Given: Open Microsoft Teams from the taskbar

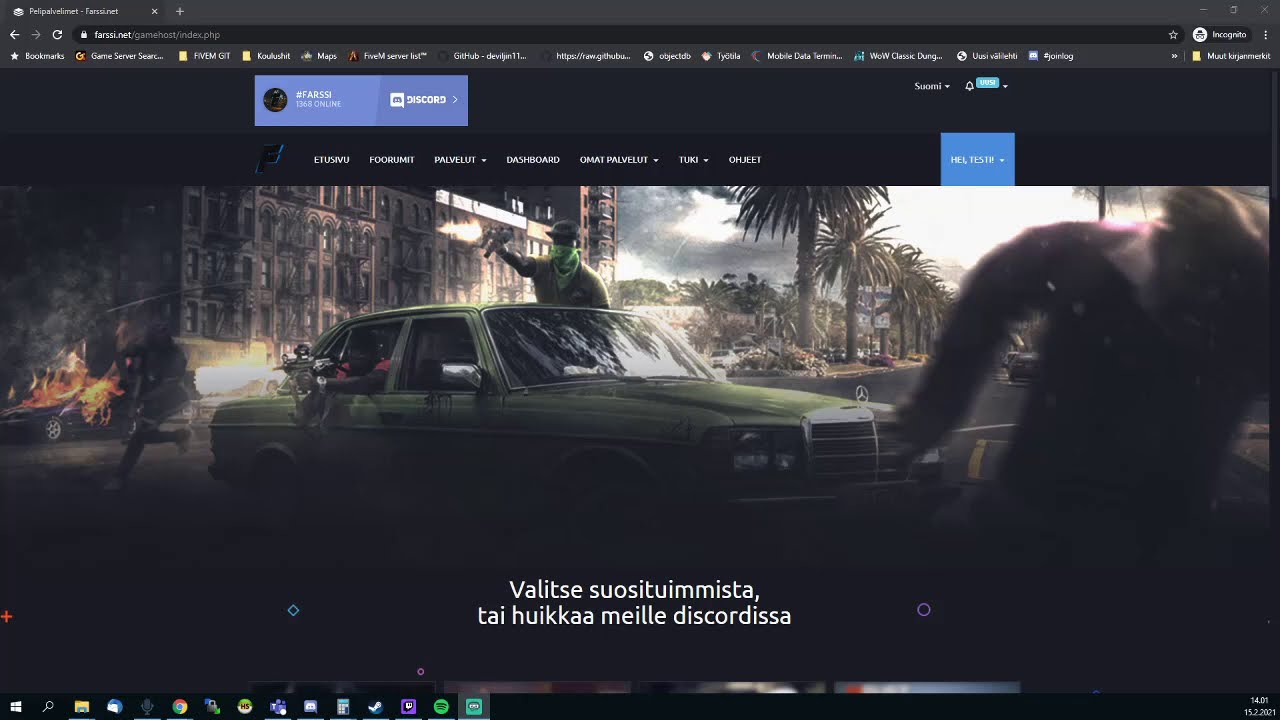Looking at the screenshot, I should pyautogui.click(x=277, y=706).
